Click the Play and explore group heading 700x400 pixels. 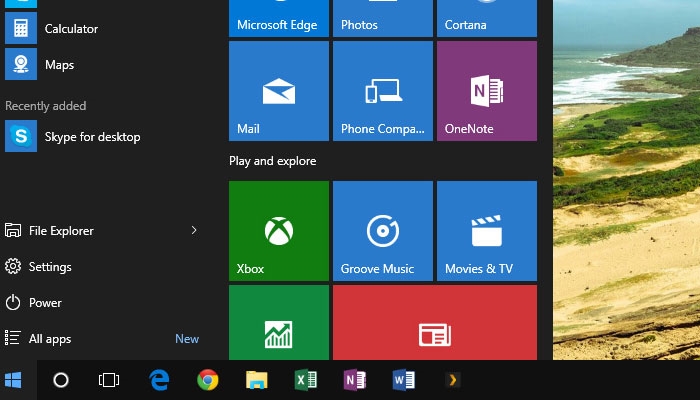272,161
